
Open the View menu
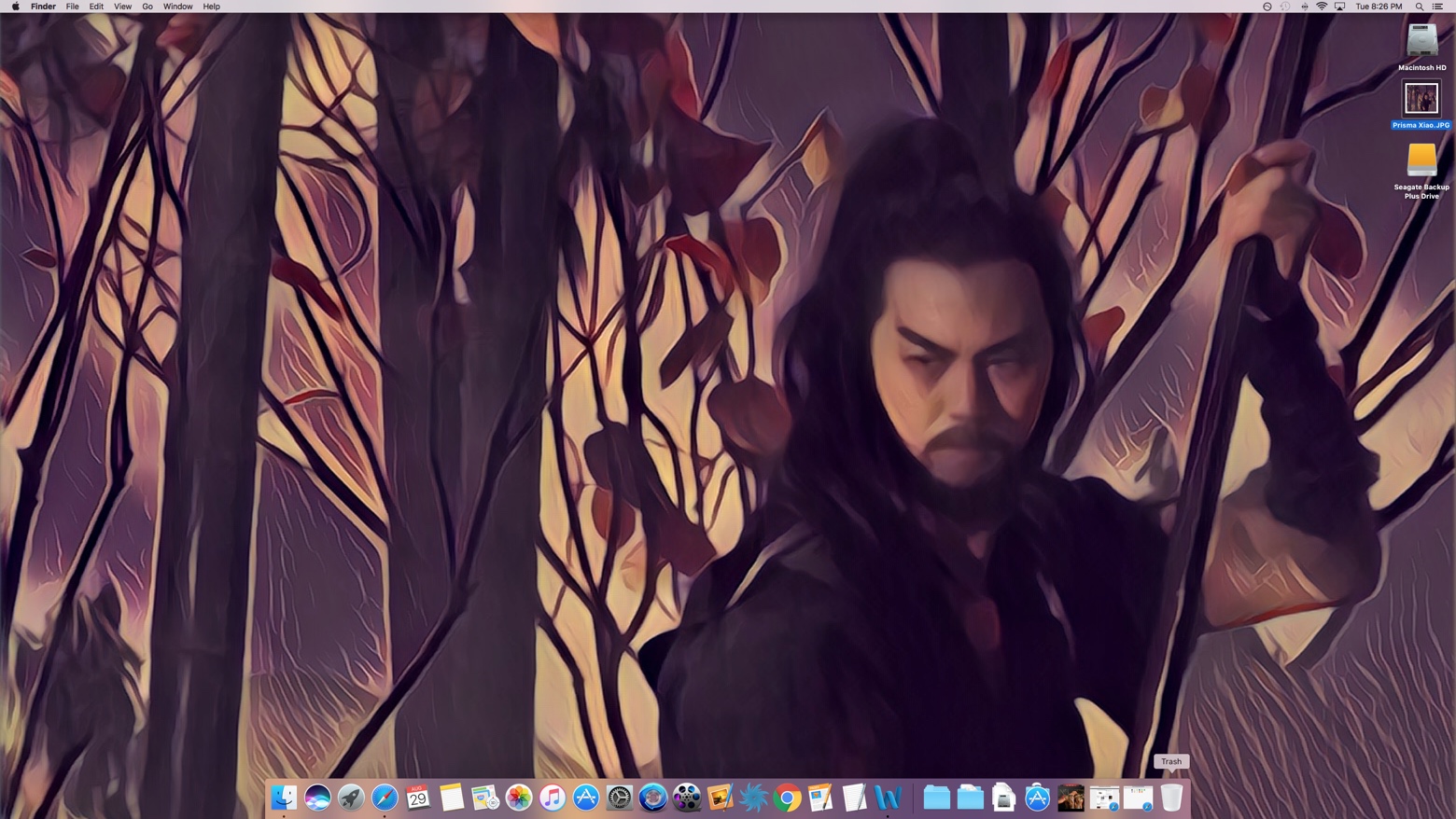coord(122,7)
